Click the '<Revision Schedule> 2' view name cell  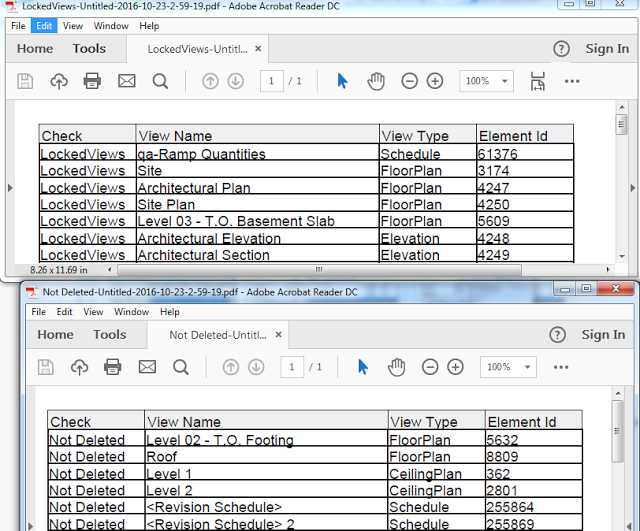266,524
